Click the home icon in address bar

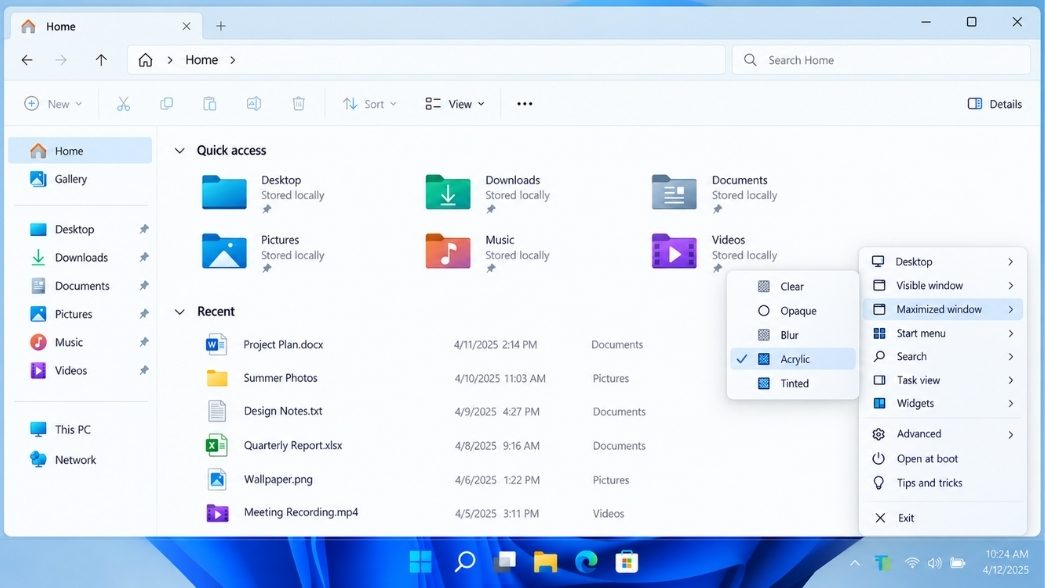145,60
